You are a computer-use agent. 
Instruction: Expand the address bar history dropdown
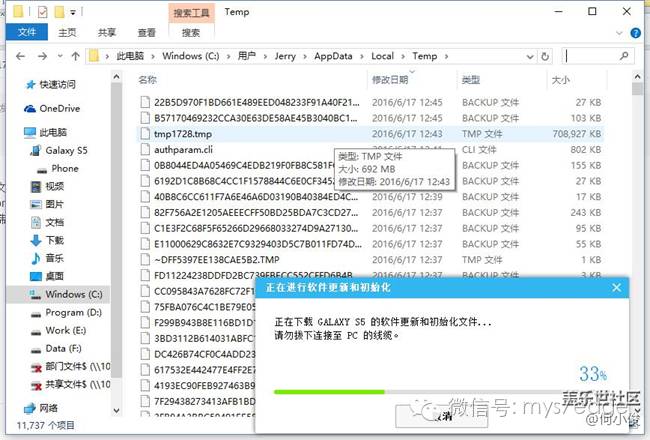(530, 56)
